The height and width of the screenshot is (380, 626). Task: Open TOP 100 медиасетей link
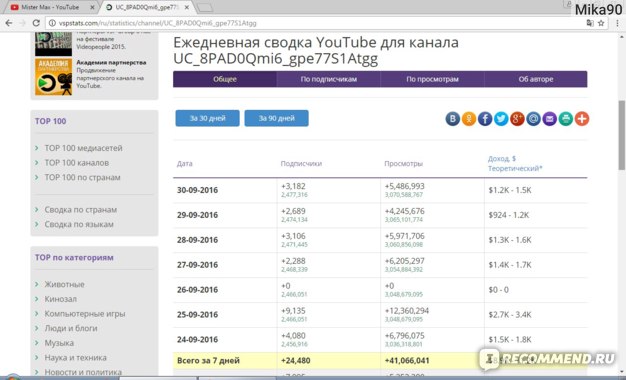(x=83, y=148)
